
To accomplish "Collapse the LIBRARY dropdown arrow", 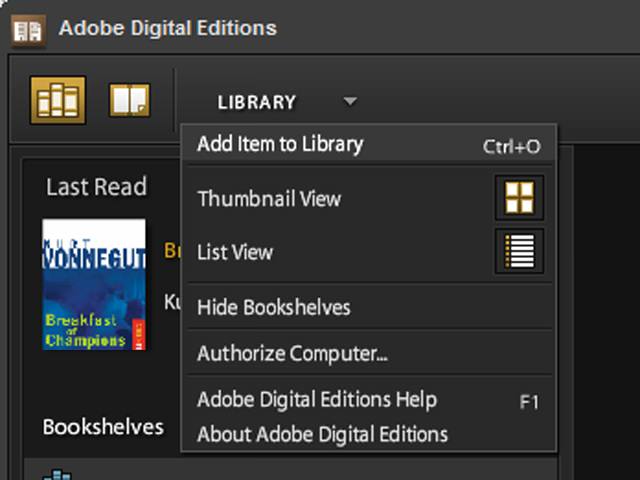I will point(349,101).
